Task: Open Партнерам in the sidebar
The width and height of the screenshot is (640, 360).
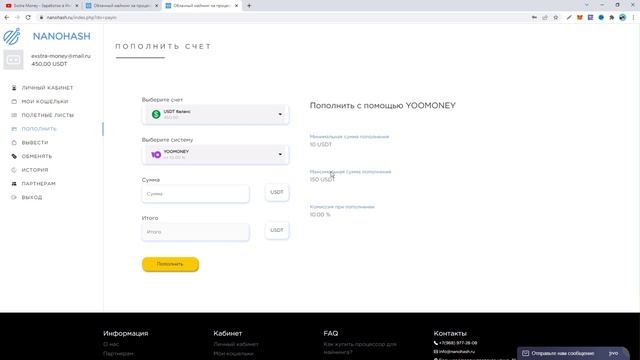Action: (38, 184)
